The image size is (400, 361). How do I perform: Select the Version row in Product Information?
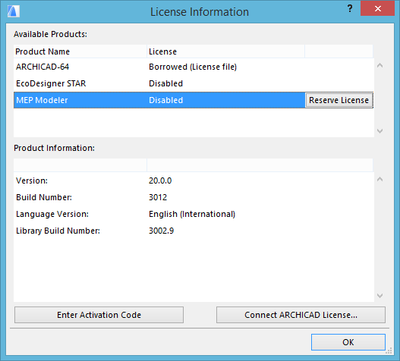click(x=193, y=181)
